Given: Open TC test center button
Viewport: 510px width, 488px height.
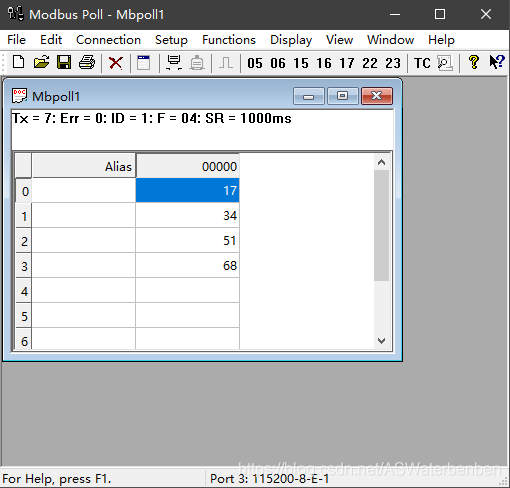Looking at the screenshot, I should [422, 63].
